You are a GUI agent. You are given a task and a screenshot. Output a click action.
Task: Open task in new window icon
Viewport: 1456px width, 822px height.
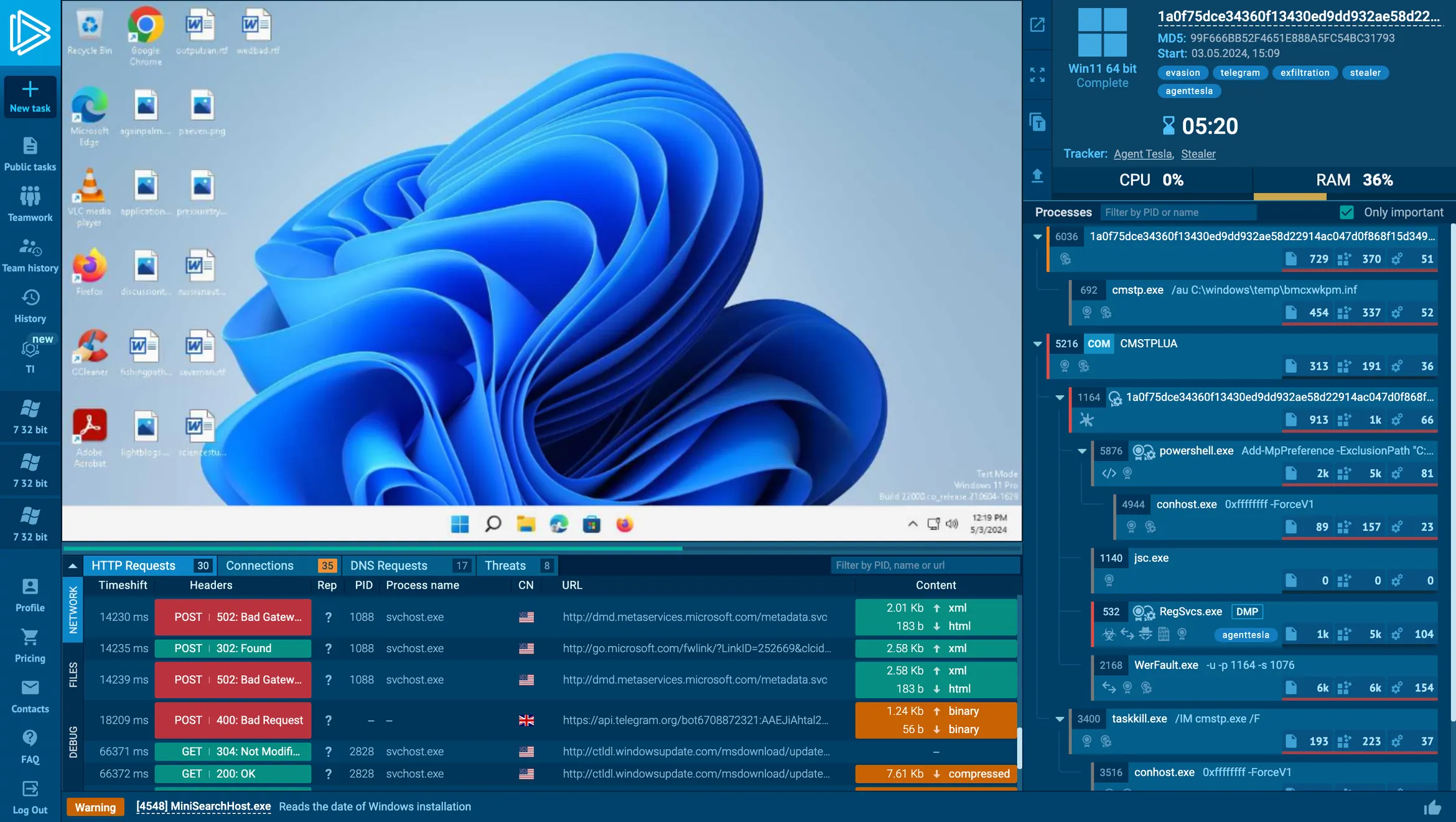1037,25
